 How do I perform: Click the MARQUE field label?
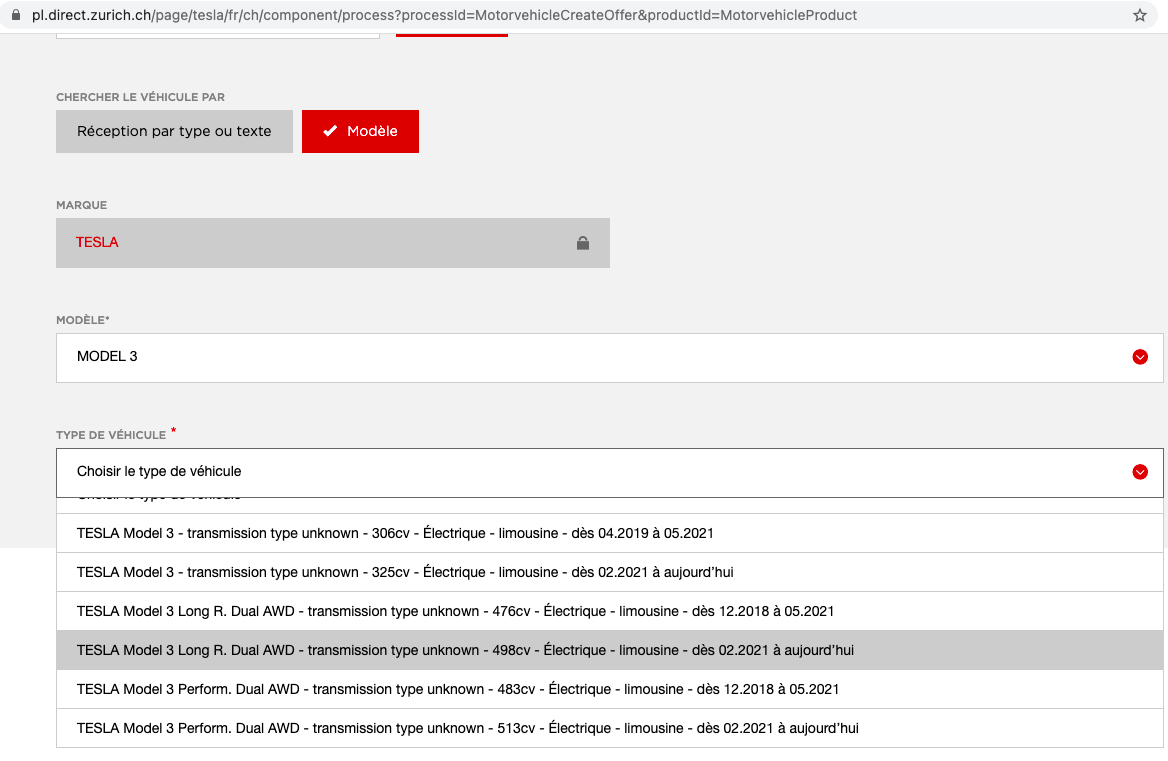click(x=81, y=205)
